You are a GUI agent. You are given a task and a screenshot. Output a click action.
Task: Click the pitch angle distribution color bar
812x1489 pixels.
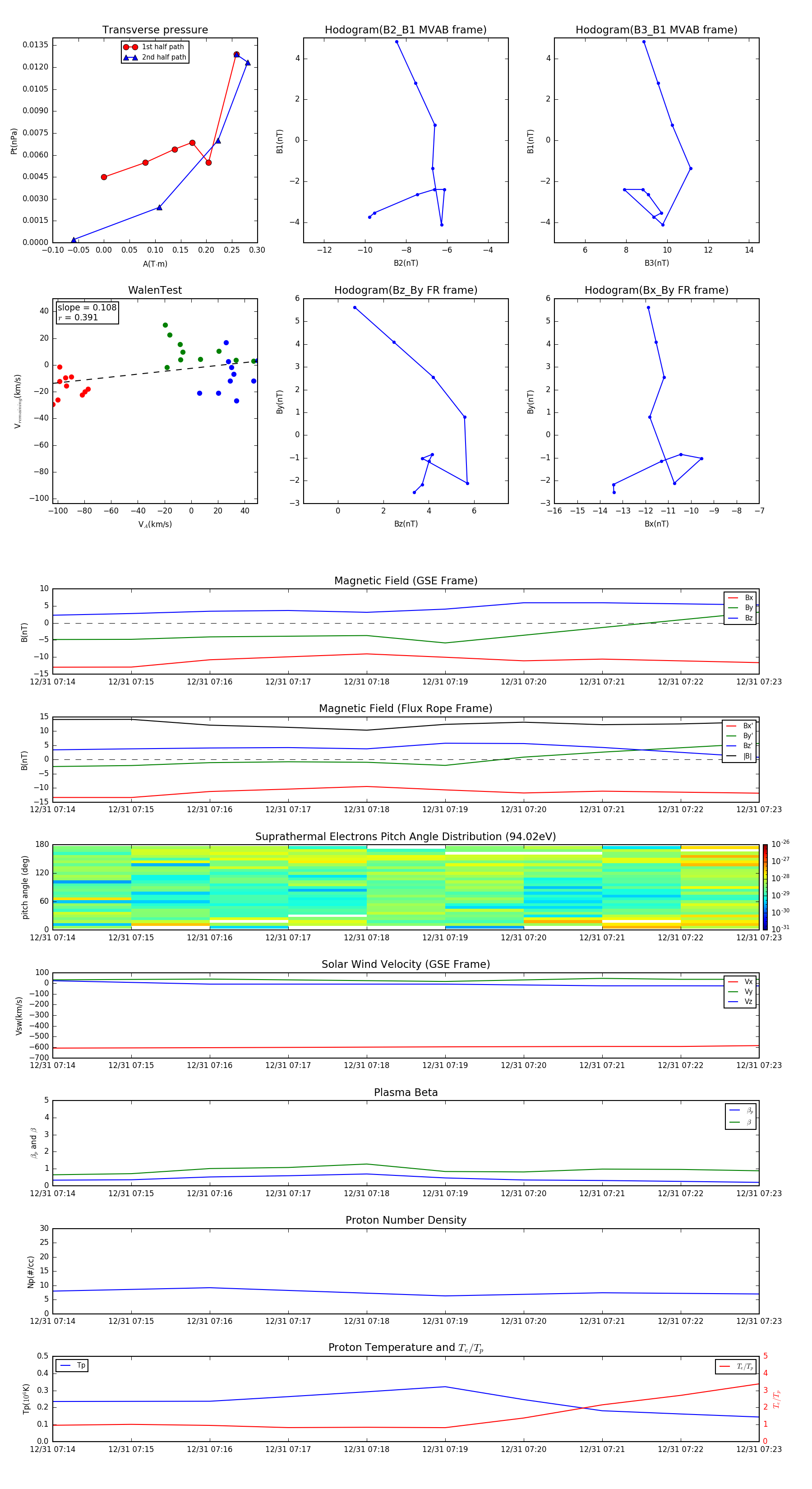(x=765, y=887)
